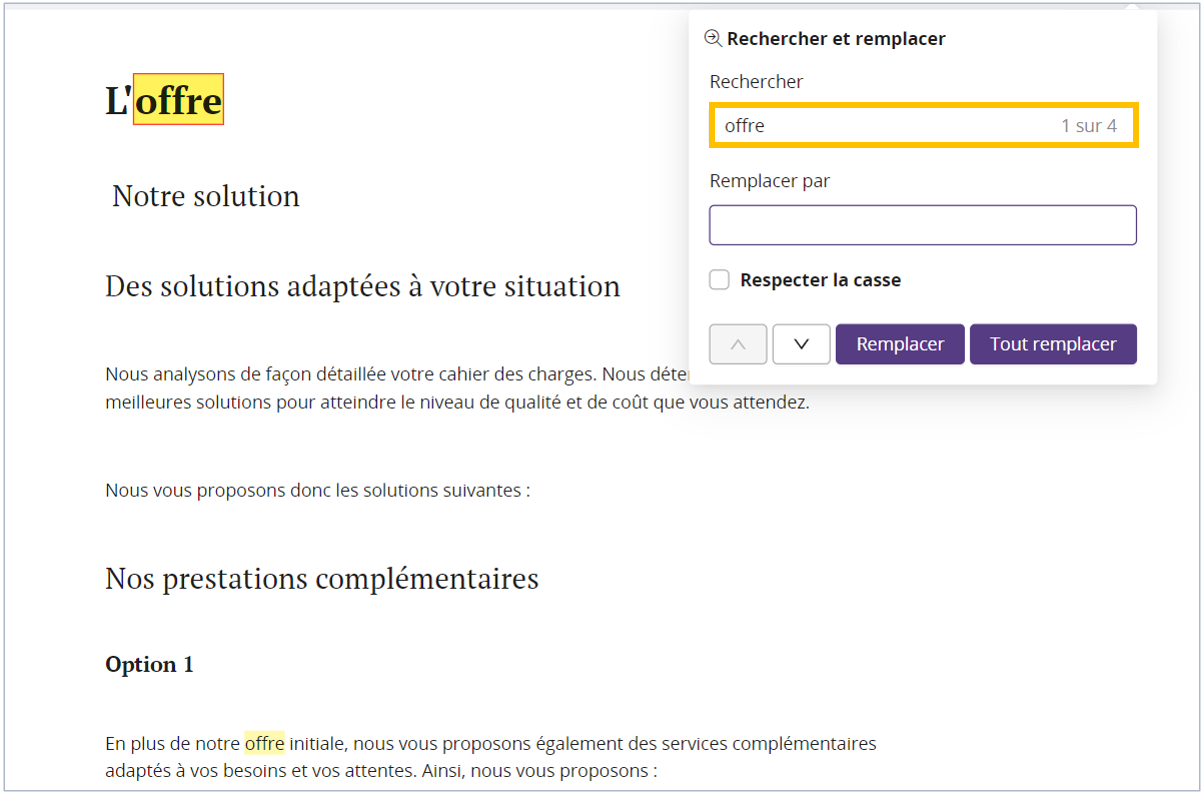Click the Rechercher et remplacer panel title
This screenshot has width=1202, height=794.
click(x=835, y=39)
